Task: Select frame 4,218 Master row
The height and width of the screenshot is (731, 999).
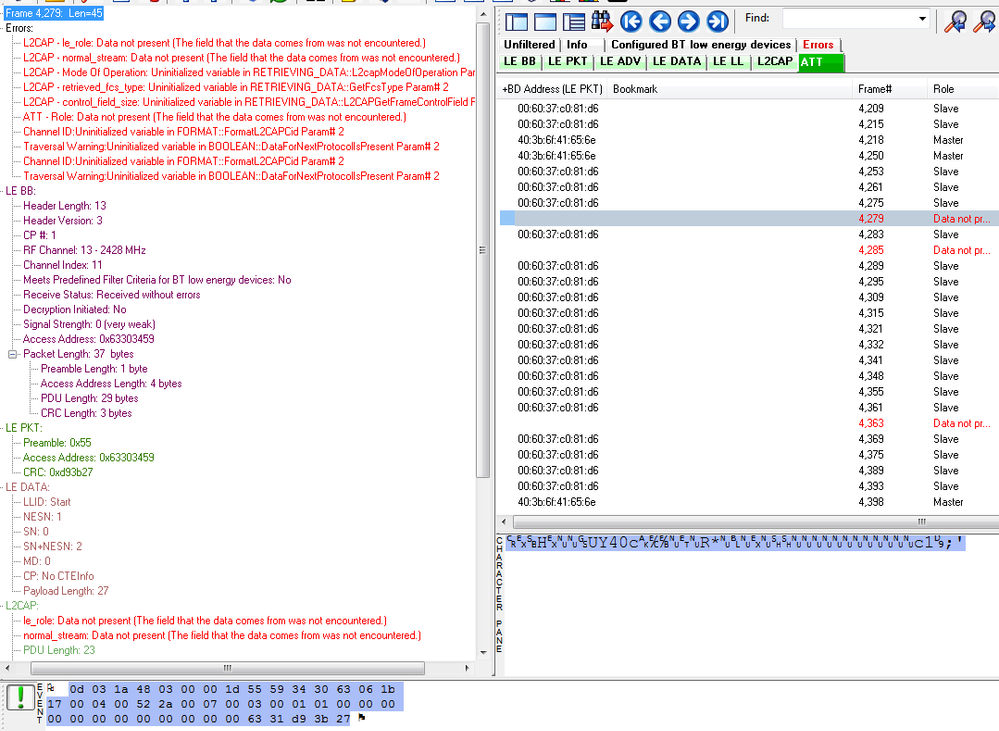Action: click(x=749, y=140)
